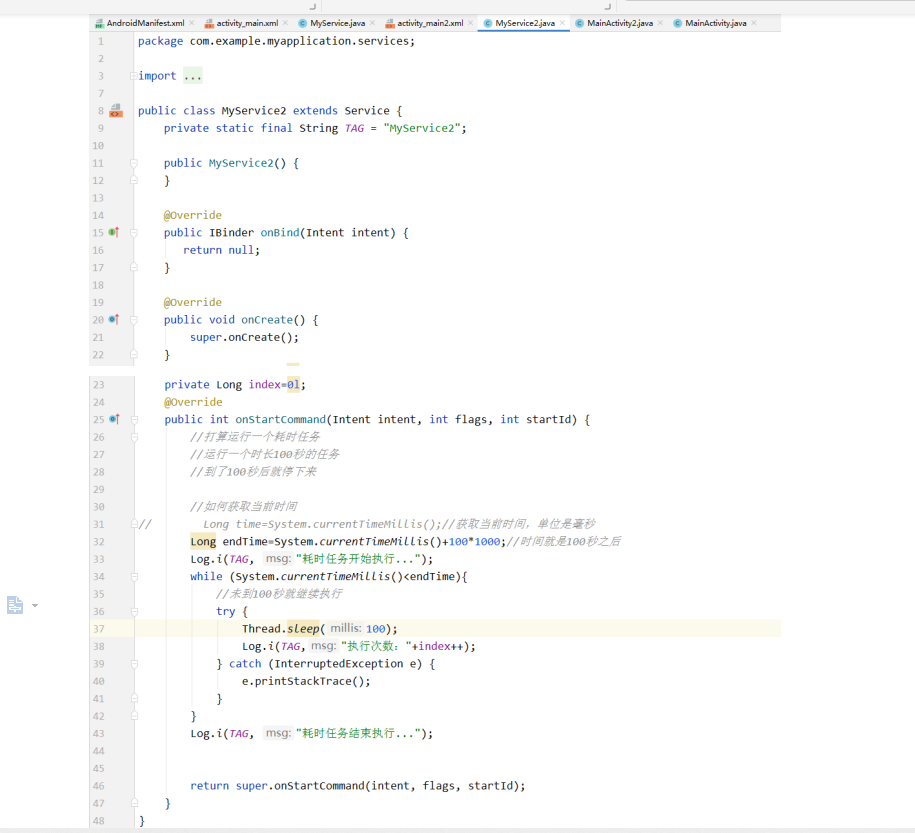Click the class name MyService2 on line 8
This screenshot has height=833, width=915.
click(x=254, y=110)
